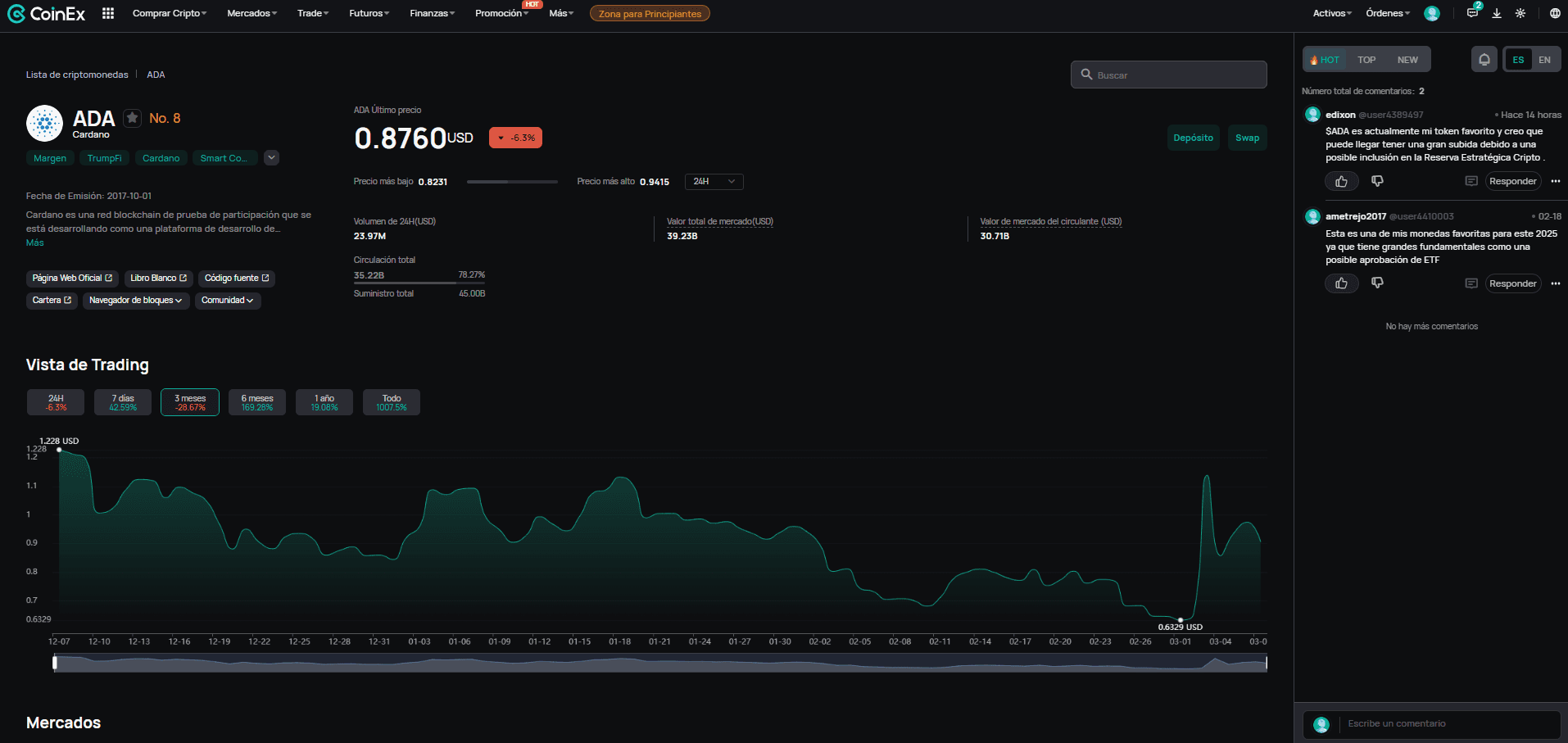Expand more tags chevron next to Smart Co...
This screenshot has width=1568, height=743.
tap(272, 158)
